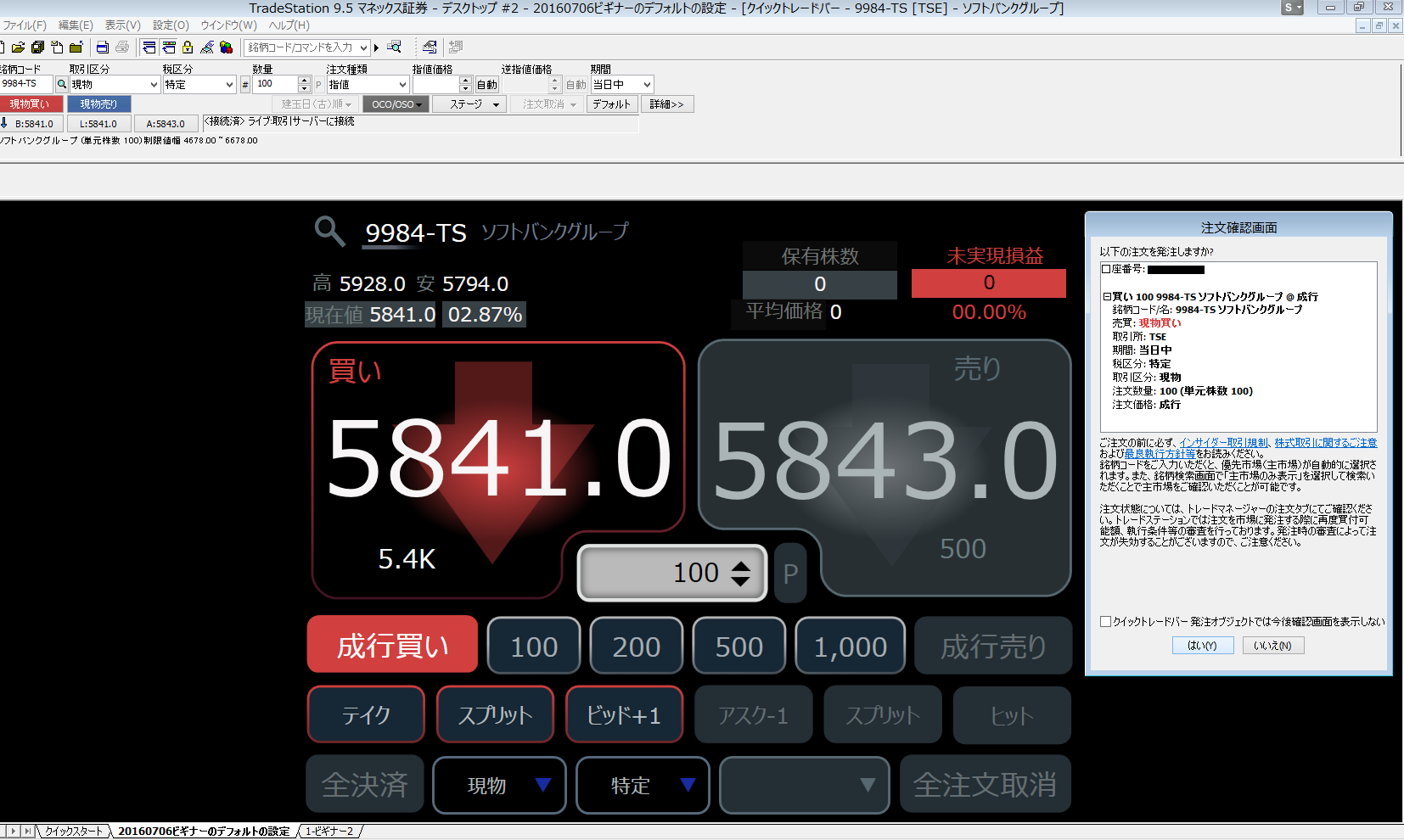Click the 詳細>> button

pyautogui.click(x=667, y=104)
